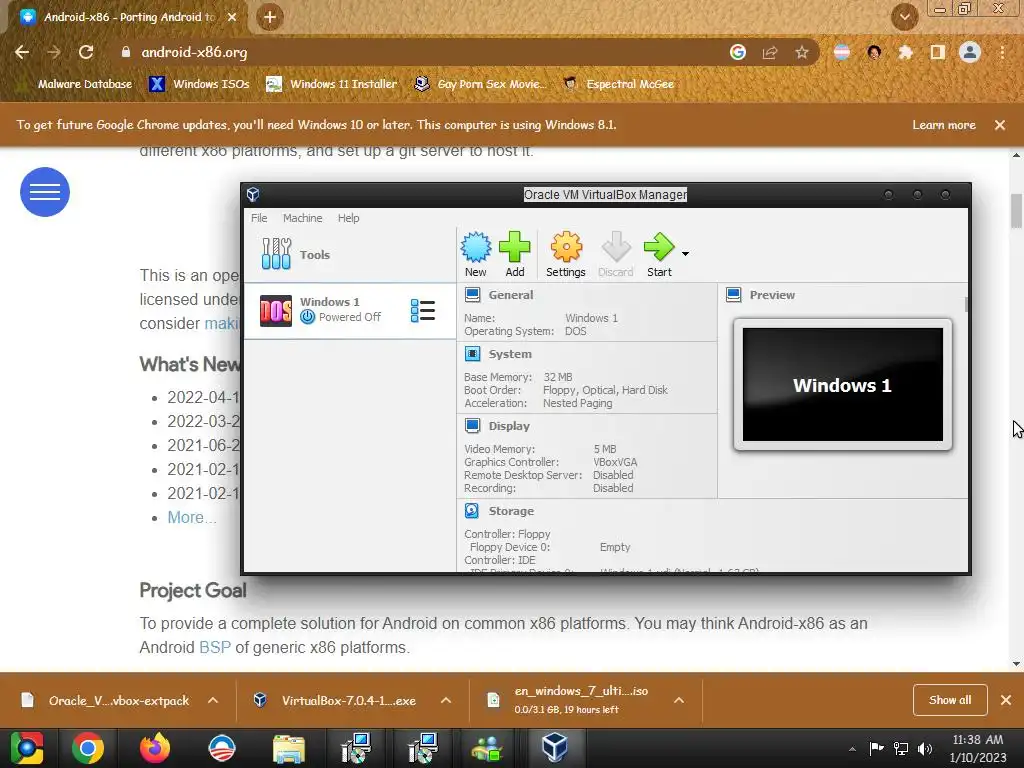Open Windows 11 Installer bookmark
This screenshot has height=768, width=1024.
332,84
